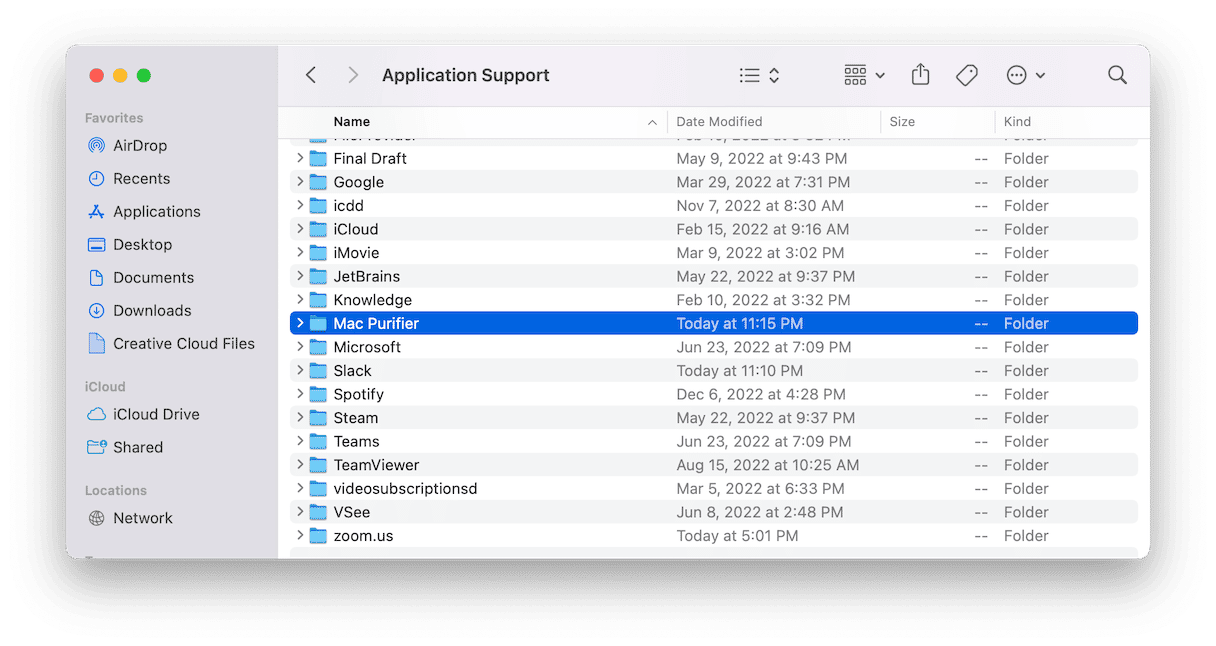Expand the Slack folder

click(x=299, y=370)
